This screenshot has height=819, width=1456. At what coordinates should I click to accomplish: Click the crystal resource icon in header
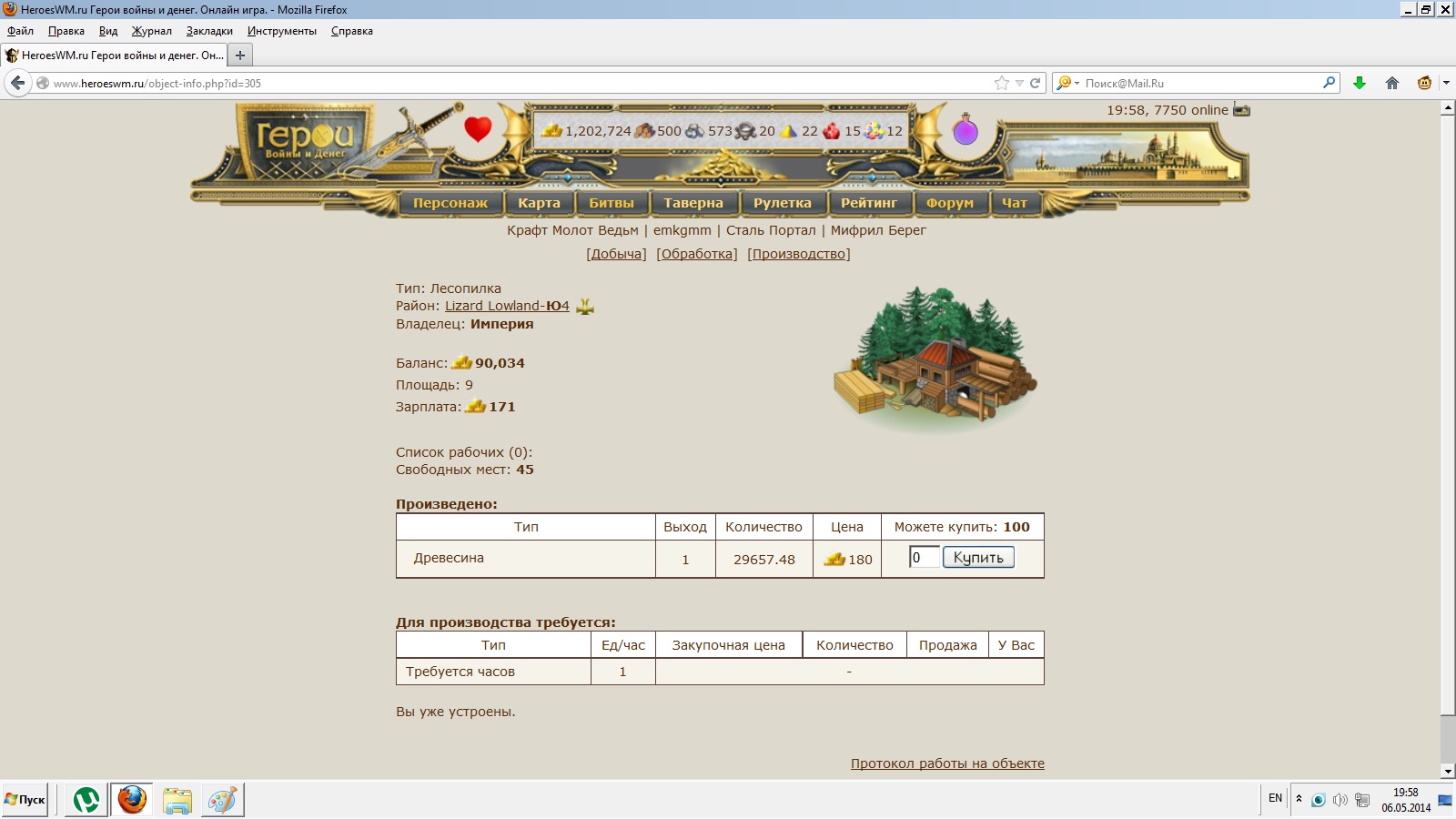(x=832, y=131)
